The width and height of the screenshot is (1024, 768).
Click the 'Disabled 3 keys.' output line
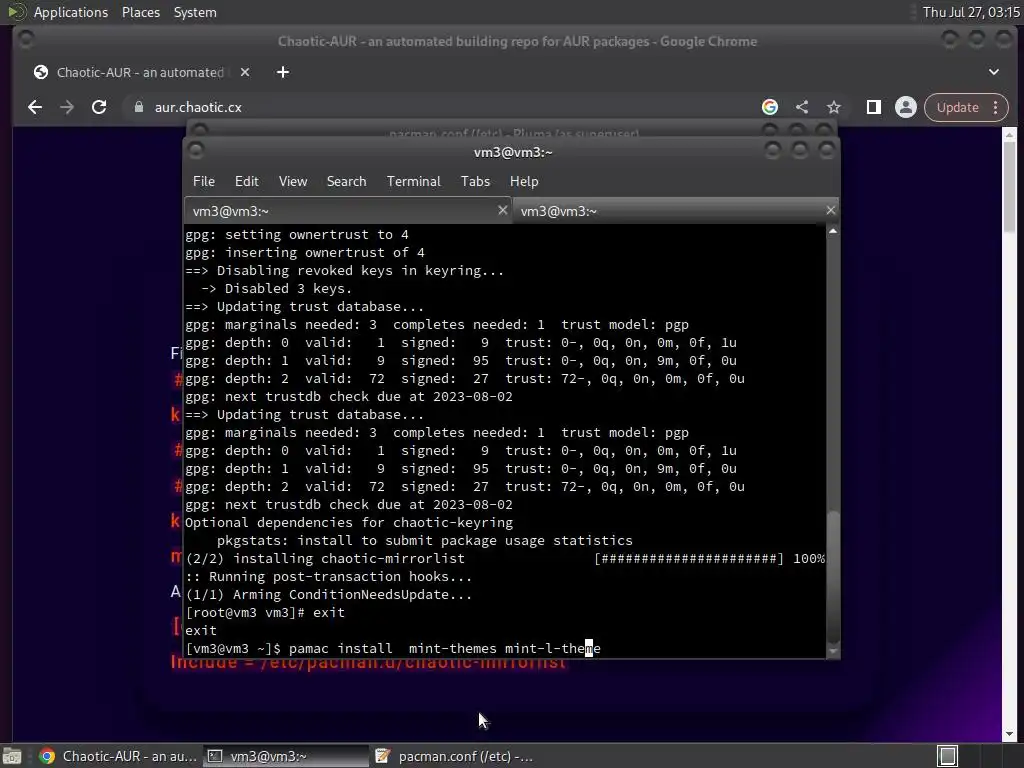[x=276, y=289]
